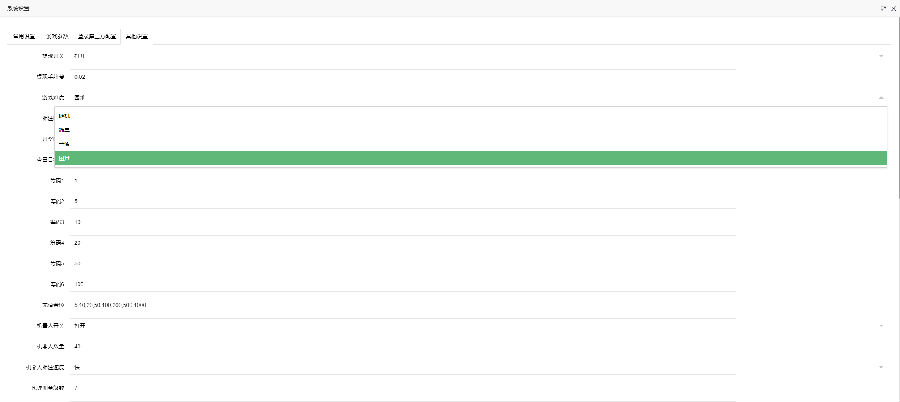The image size is (900, 402).
Task: Expand the dropdown just above the 7 field
Action: [478, 367]
